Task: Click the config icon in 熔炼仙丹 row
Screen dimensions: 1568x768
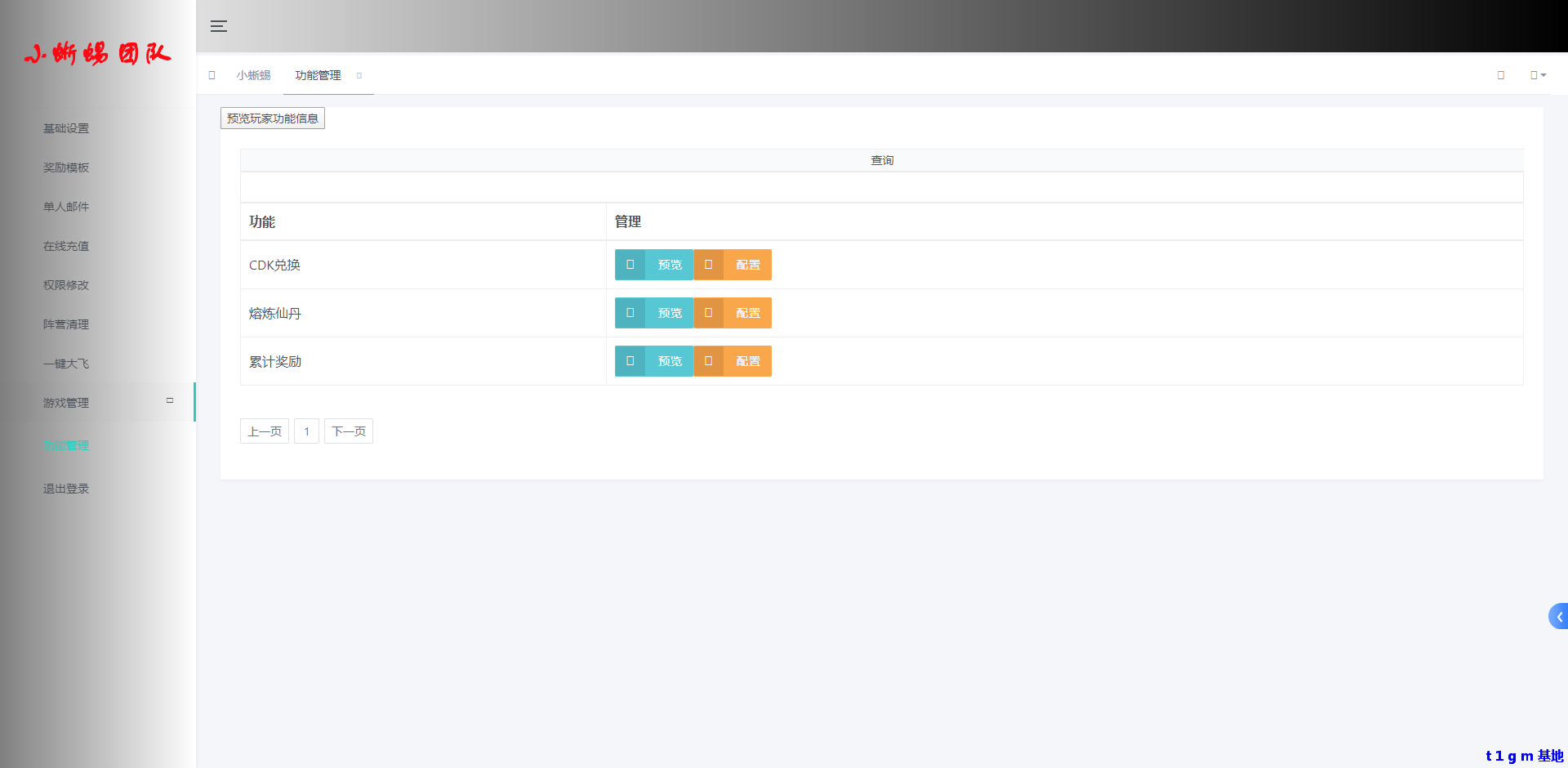Action: (708, 313)
